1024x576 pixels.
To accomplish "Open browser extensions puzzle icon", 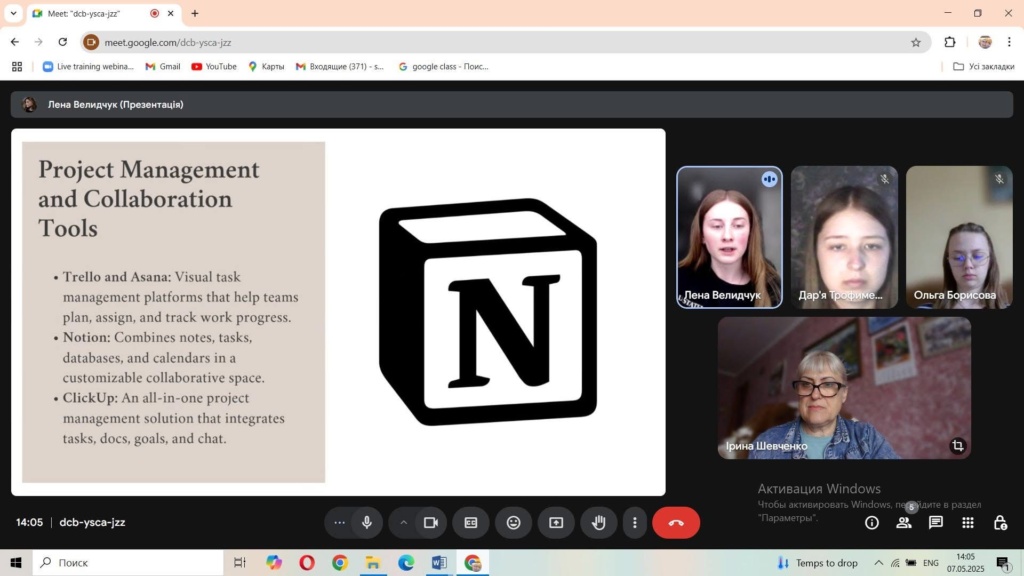I will [x=950, y=42].
